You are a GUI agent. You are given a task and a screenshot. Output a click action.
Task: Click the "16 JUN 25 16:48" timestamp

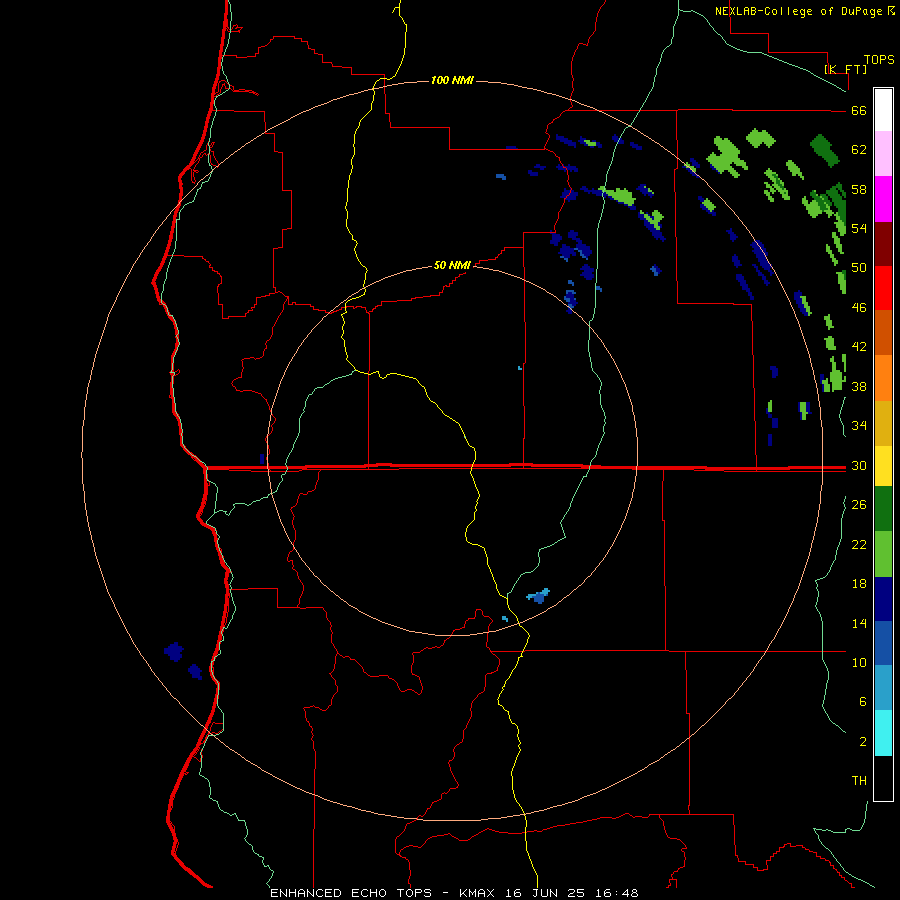(572, 893)
